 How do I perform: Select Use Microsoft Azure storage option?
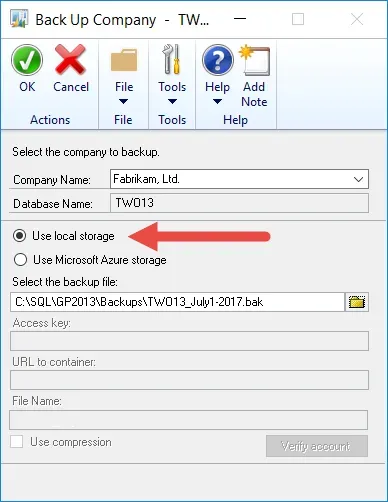[x=20, y=260]
